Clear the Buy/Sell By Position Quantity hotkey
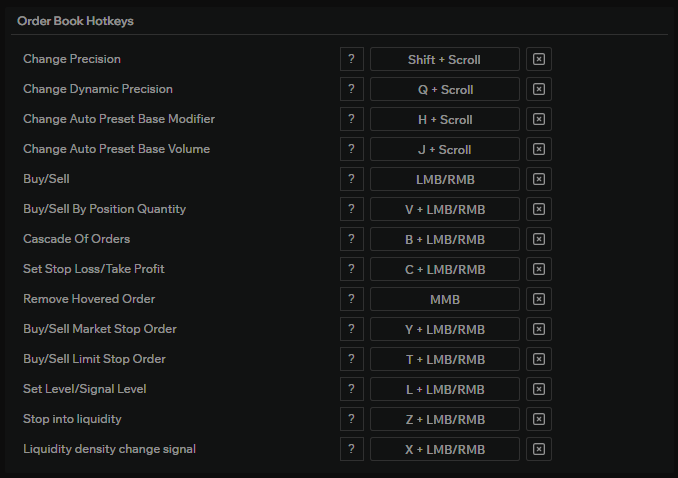This screenshot has height=478, width=678. point(539,209)
